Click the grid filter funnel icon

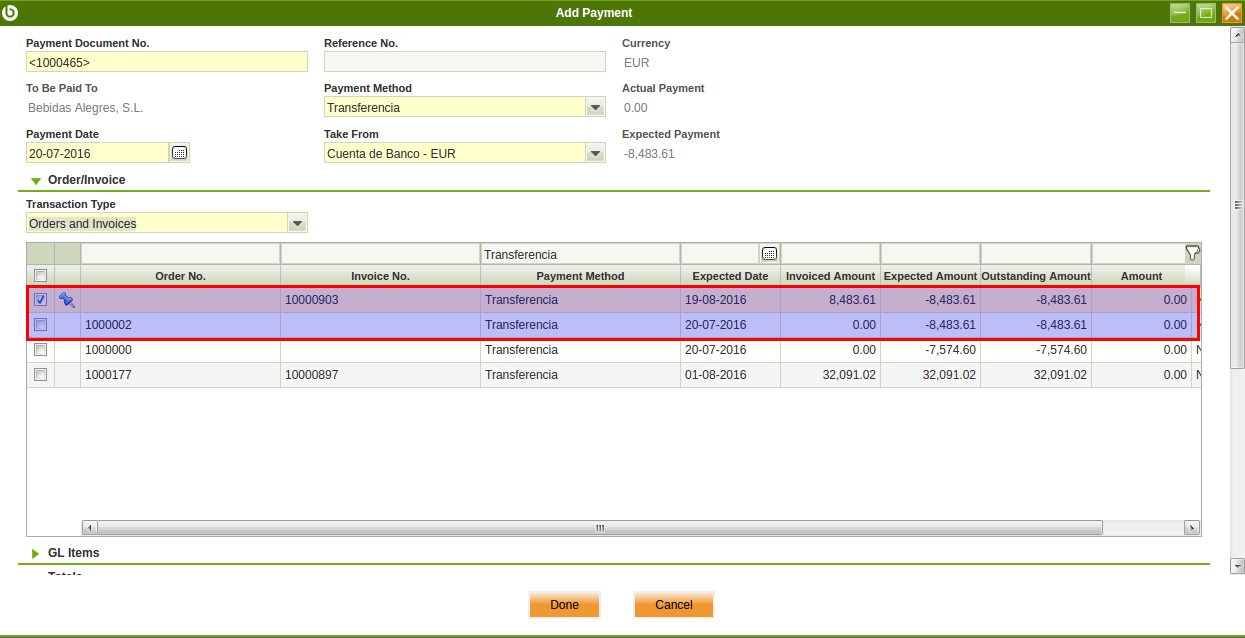tap(1192, 253)
